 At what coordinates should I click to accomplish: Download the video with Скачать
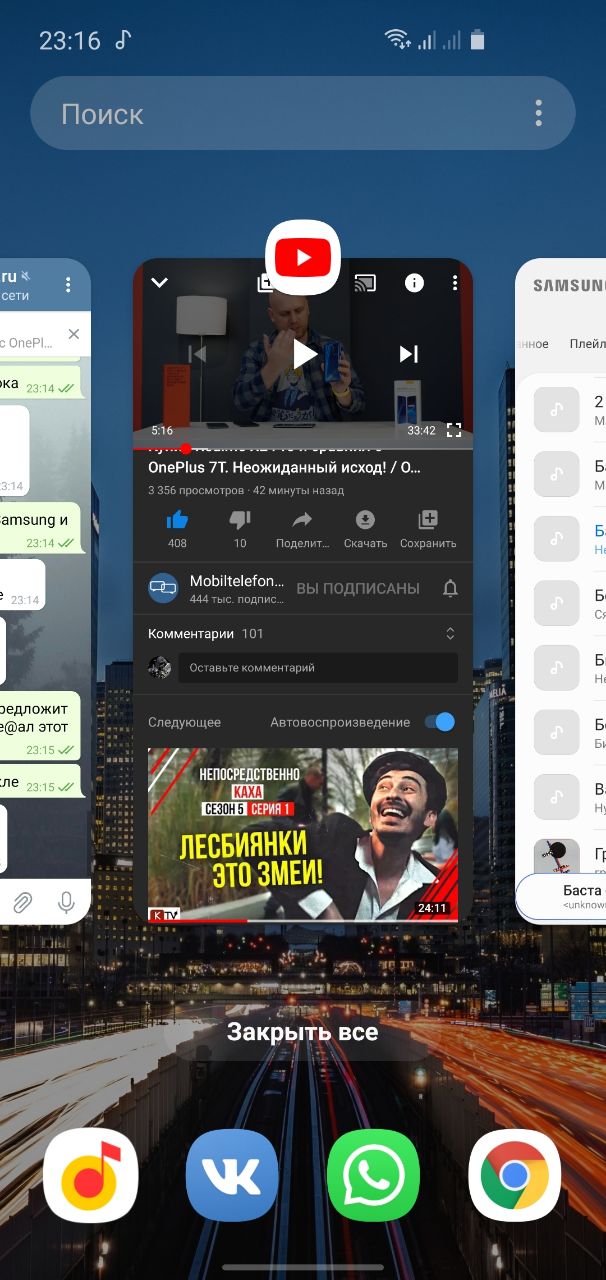click(x=365, y=528)
